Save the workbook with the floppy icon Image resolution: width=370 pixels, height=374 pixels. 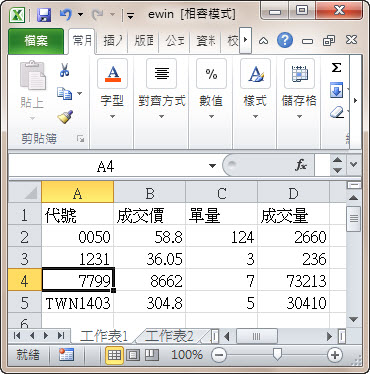pyautogui.click(x=44, y=15)
